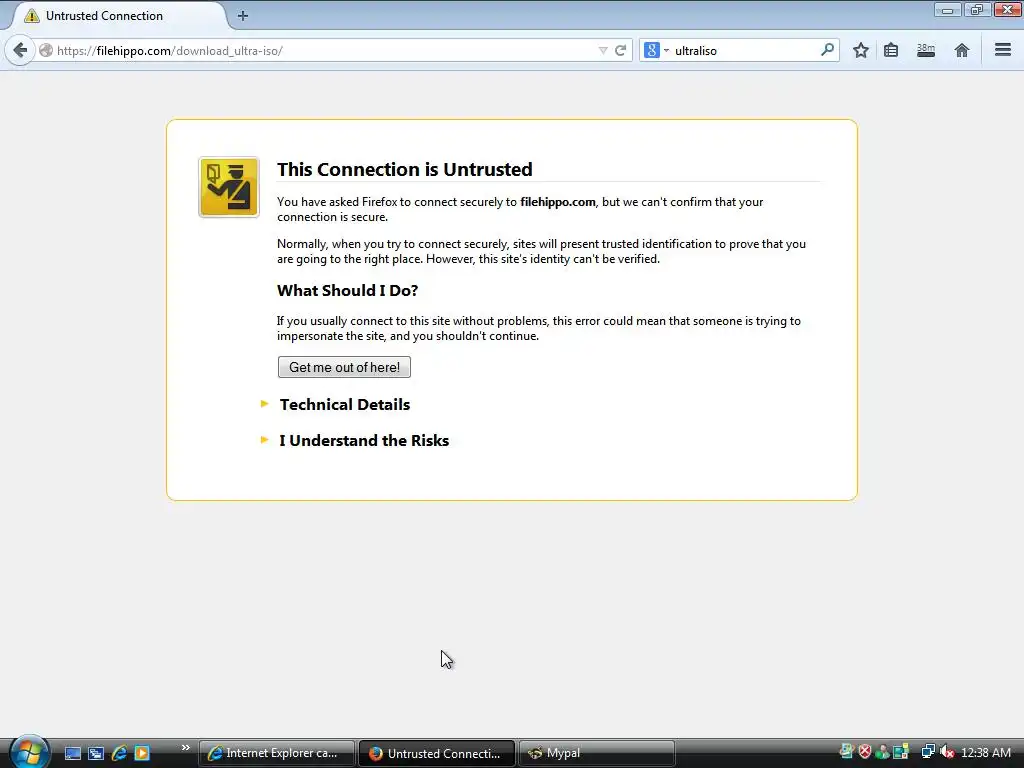The height and width of the screenshot is (768, 1024).
Task: Click the leftmost tray icon beside red shield
Action: click(846, 752)
